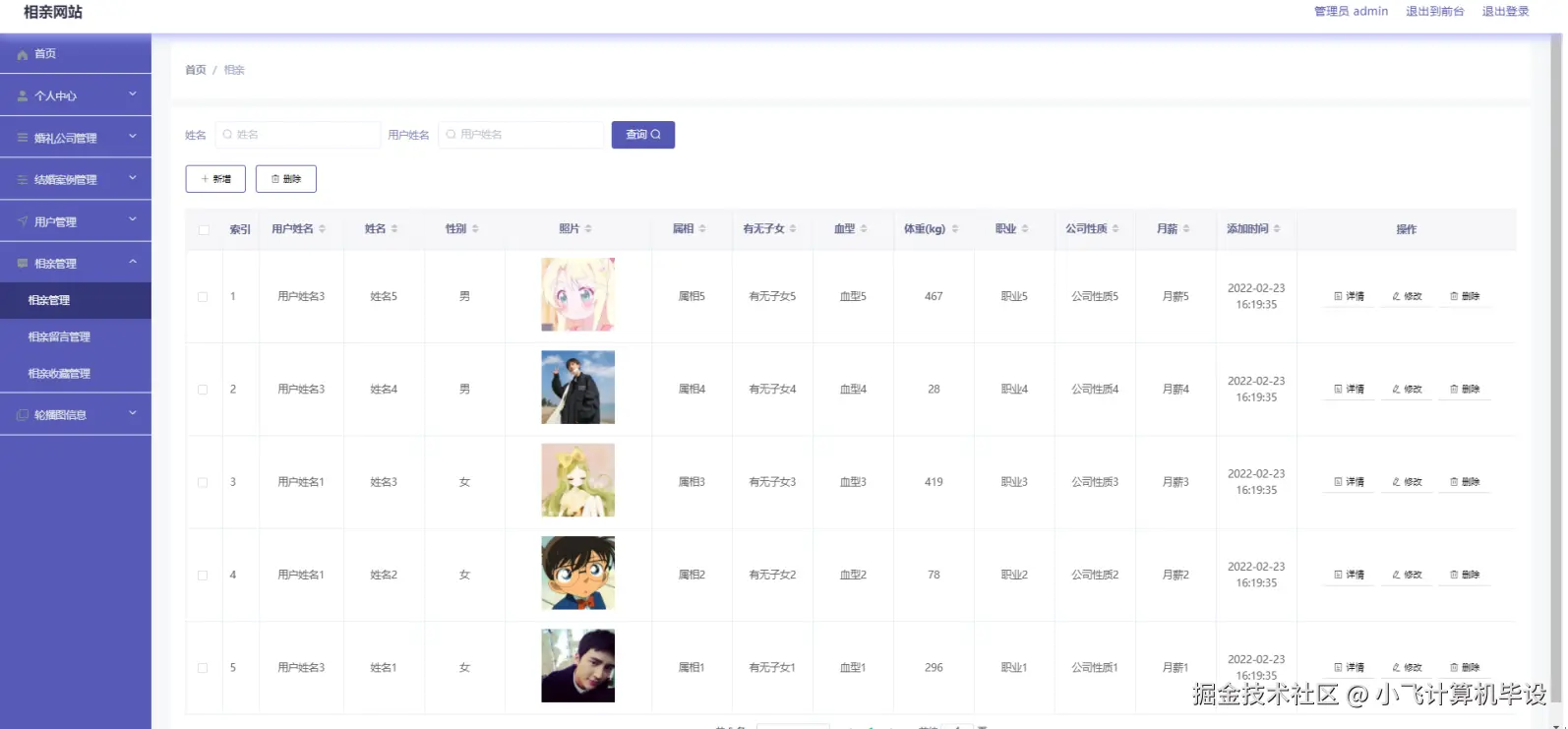Click the man-in-jacket photo in row 2
Screen dimensions: 1568x729
click(578, 388)
